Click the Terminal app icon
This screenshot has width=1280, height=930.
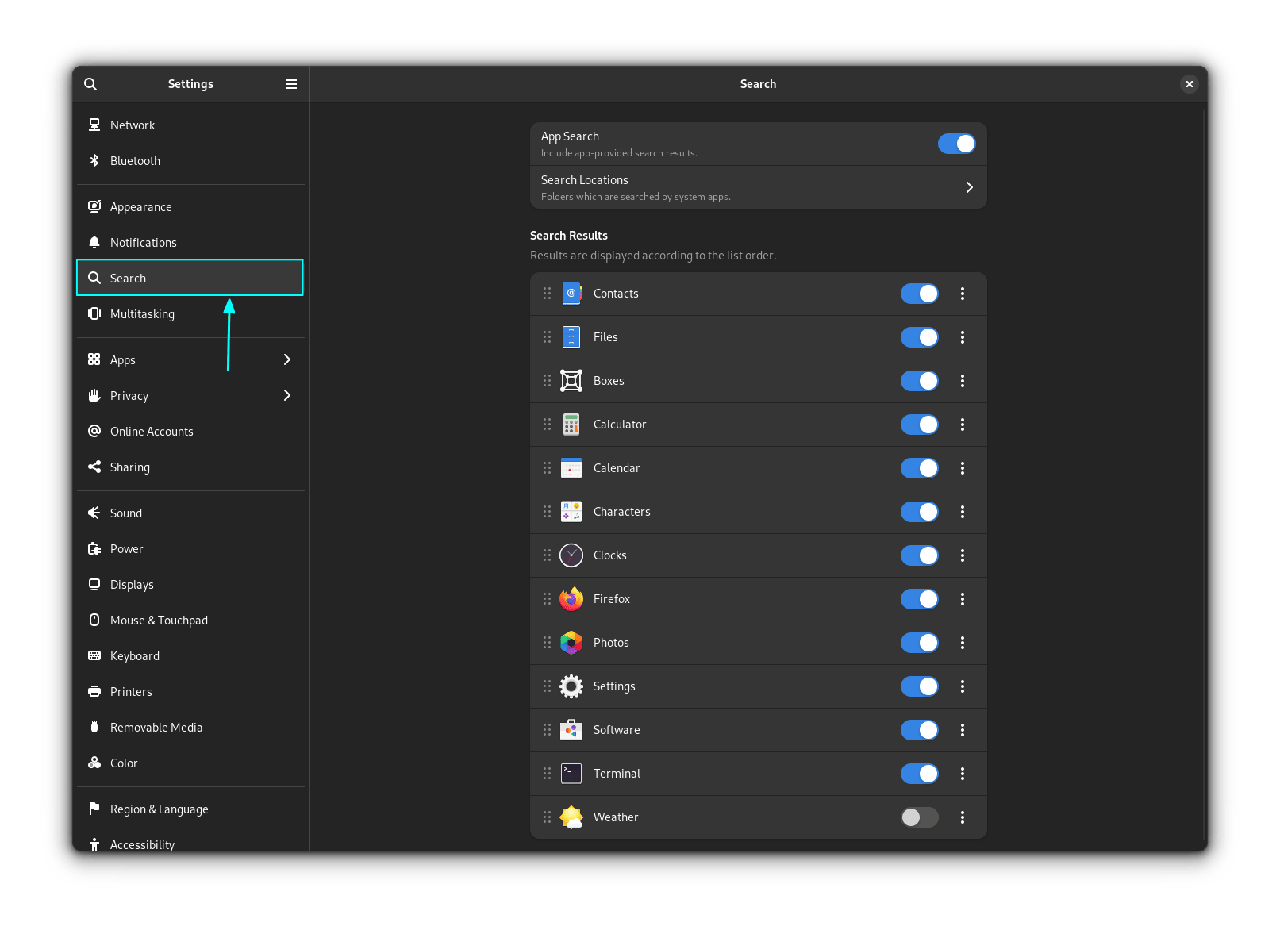(x=571, y=773)
